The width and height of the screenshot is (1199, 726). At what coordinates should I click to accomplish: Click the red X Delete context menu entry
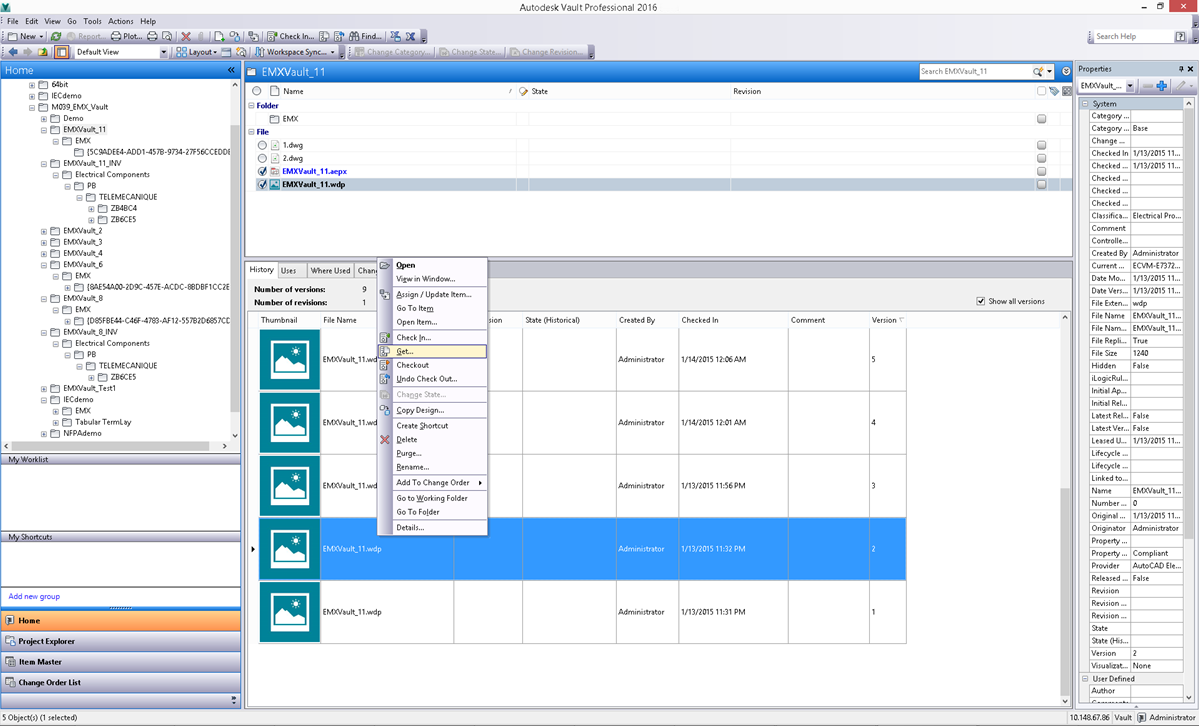click(432, 440)
